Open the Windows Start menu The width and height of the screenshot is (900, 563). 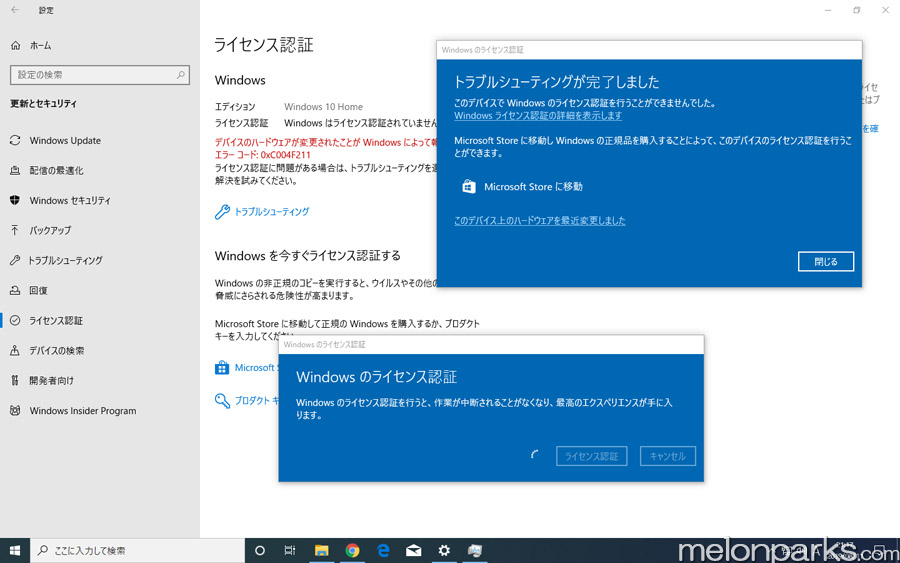tap(15, 550)
